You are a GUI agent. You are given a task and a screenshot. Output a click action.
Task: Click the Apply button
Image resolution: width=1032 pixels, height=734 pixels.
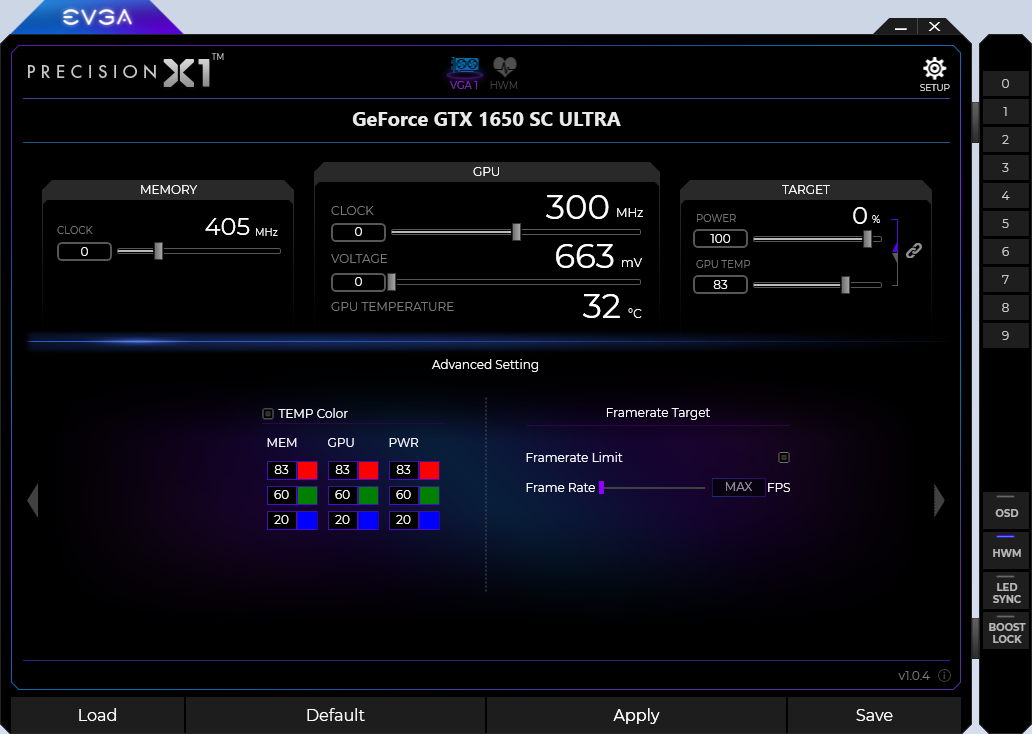pos(636,715)
